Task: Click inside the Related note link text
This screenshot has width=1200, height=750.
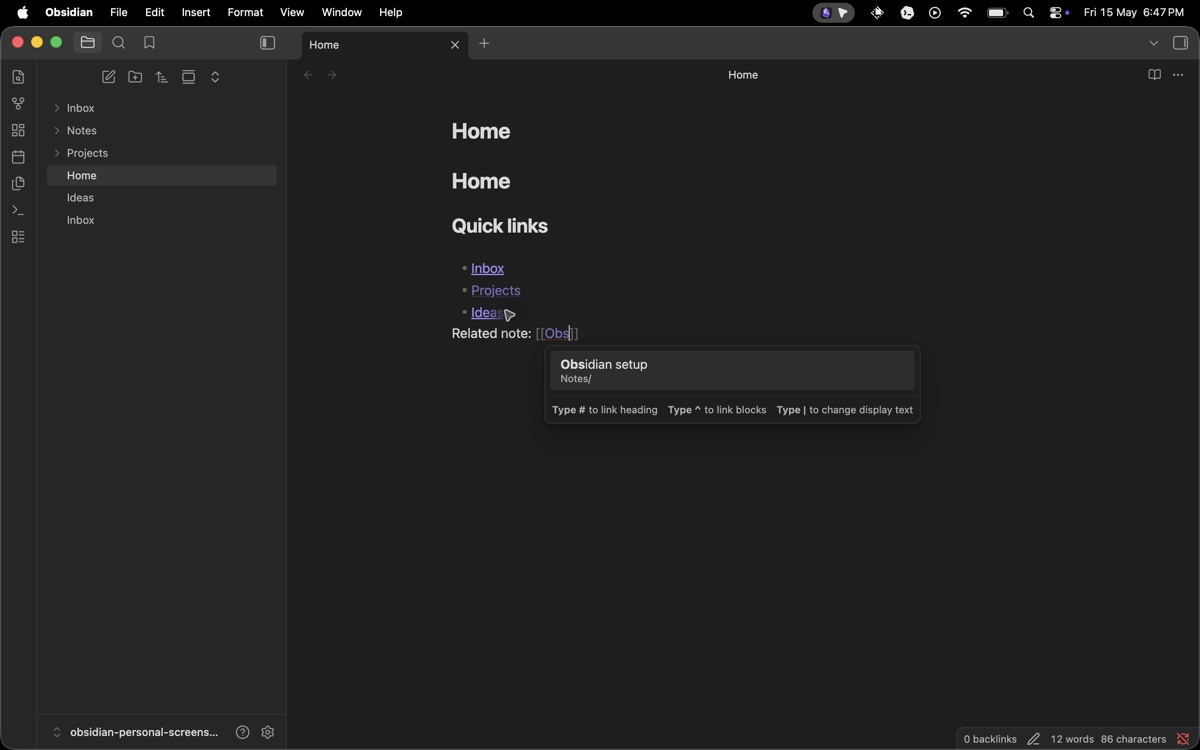Action: tap(557, 334)
